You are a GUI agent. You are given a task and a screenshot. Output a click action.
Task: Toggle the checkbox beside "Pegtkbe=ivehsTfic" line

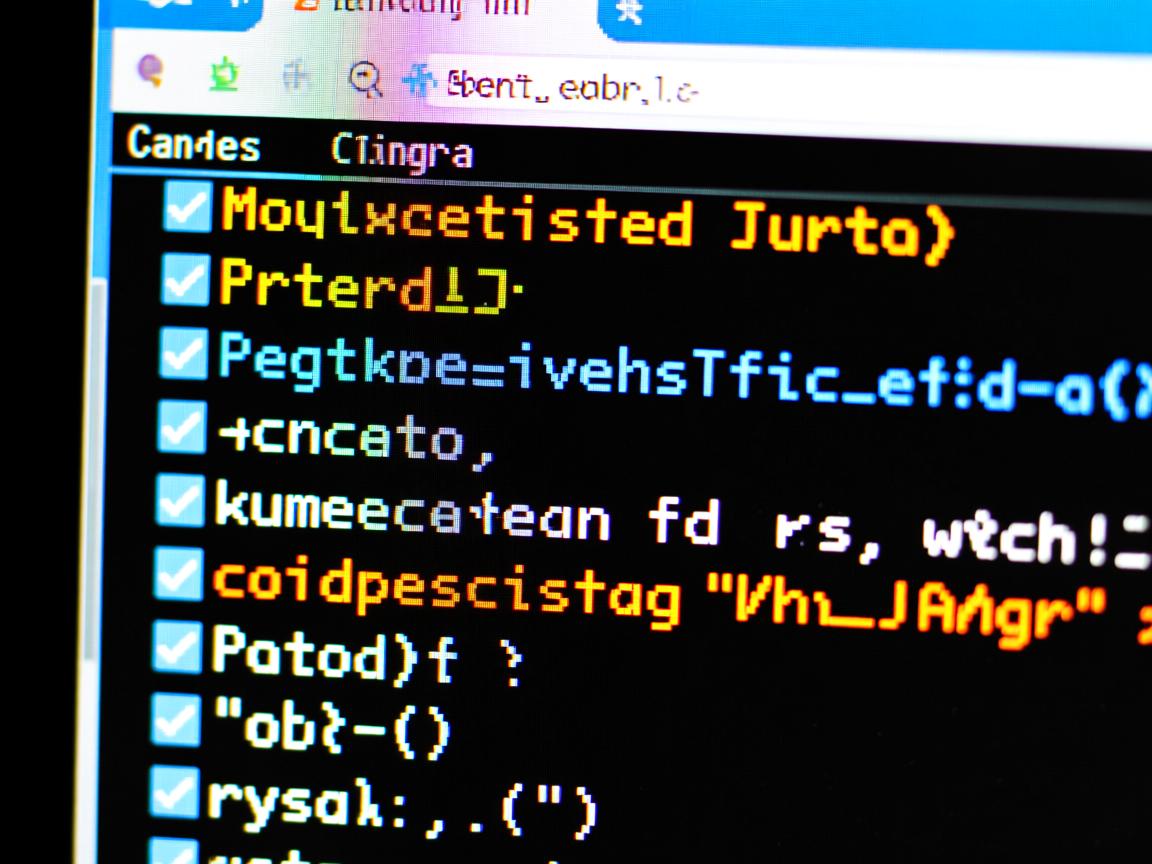tap(184, 354)
